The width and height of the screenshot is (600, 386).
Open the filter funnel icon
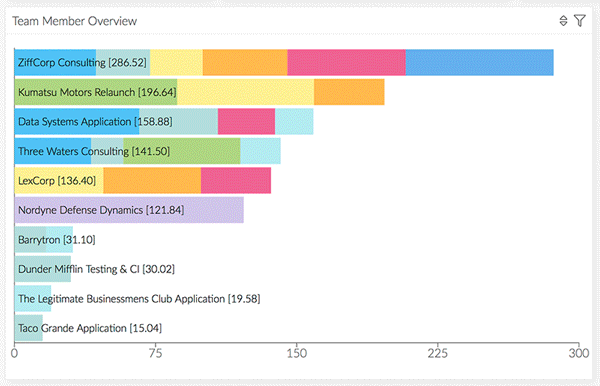coord(580,21)
